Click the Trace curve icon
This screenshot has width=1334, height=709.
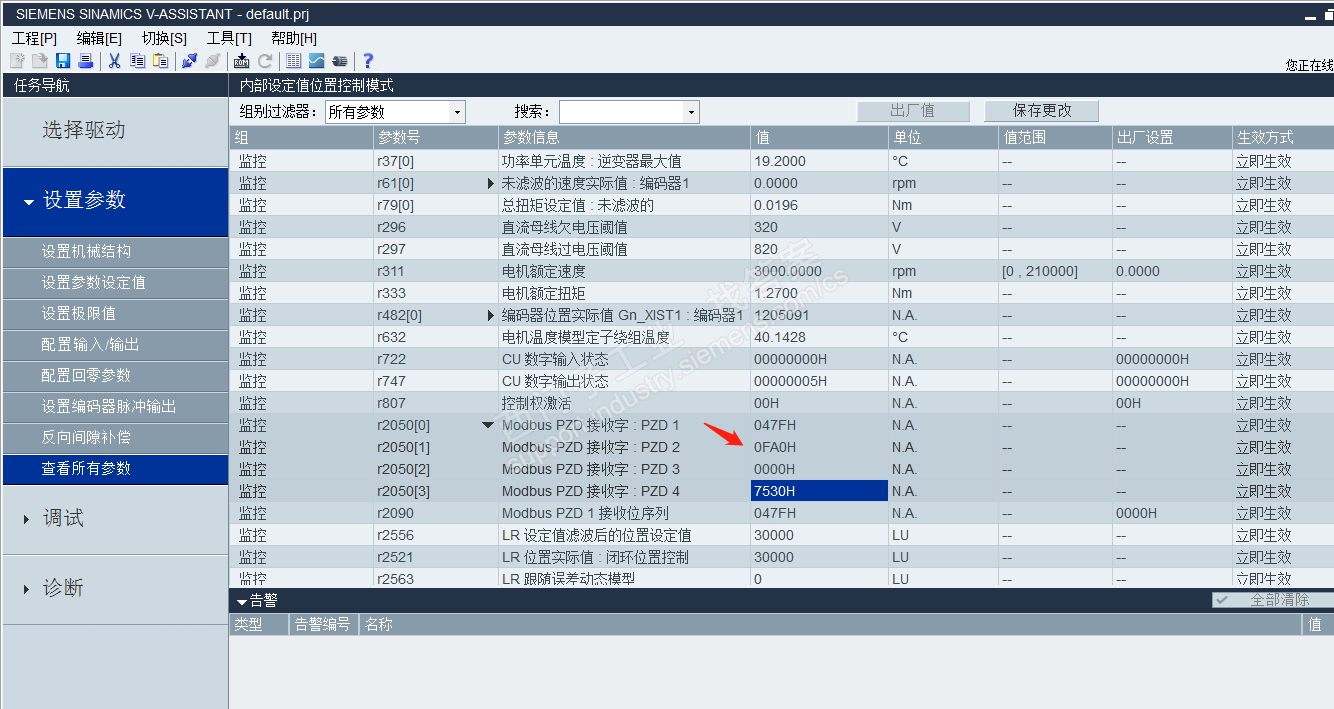pyautogui.click(x=317, y=61)
